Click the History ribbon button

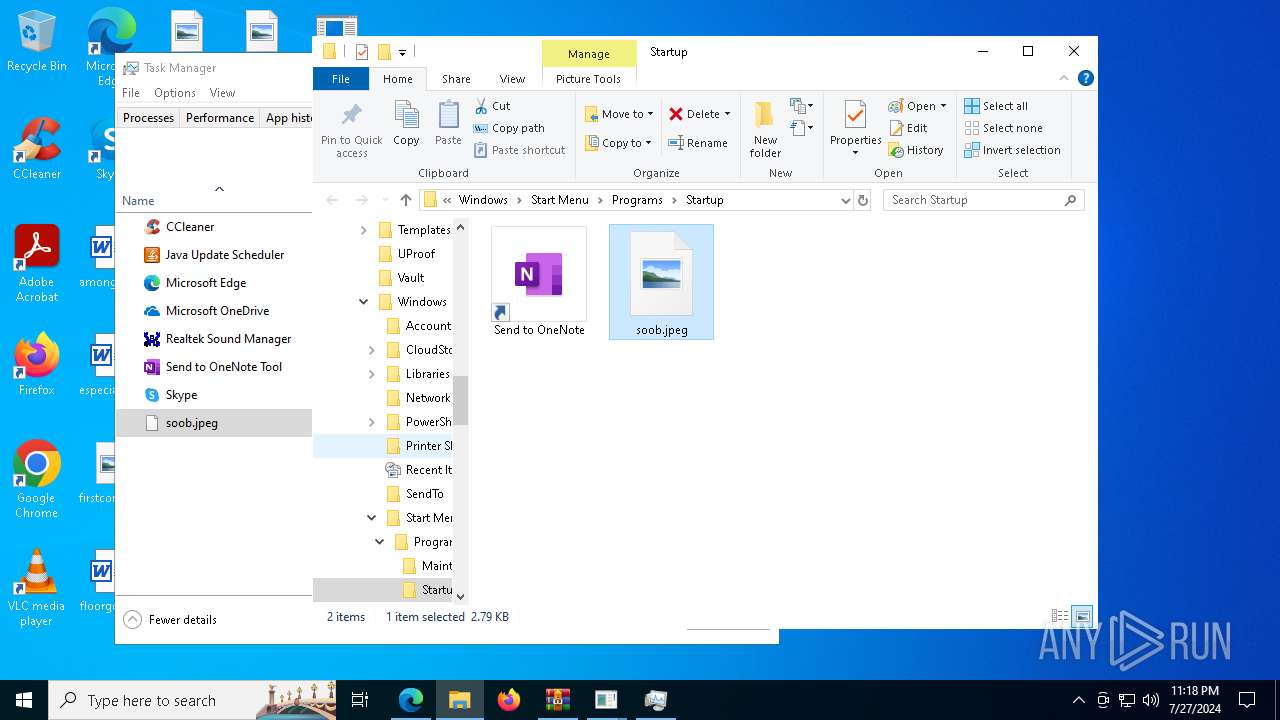point(915,150)
